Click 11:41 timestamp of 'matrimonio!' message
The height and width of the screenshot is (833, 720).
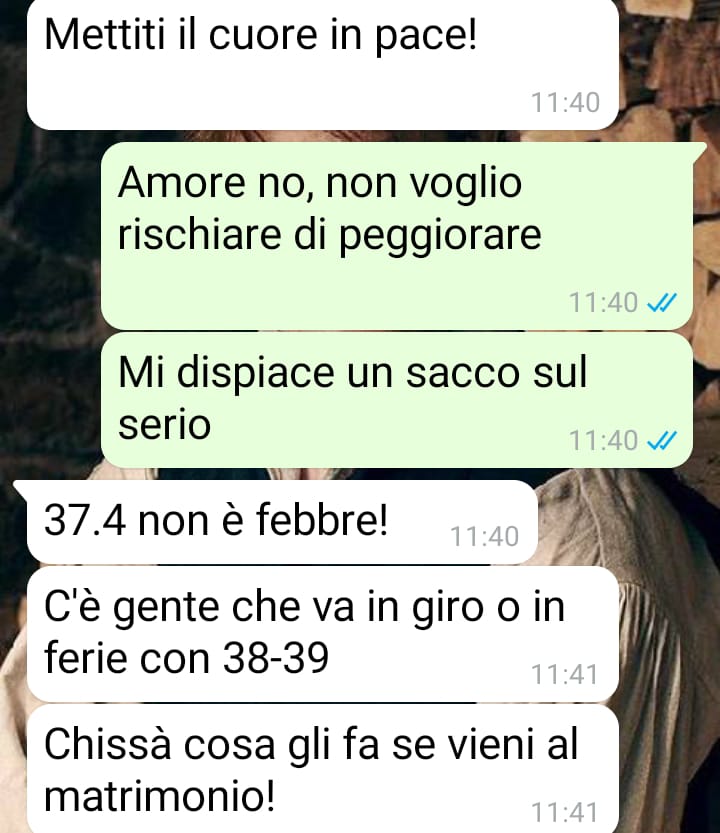tap(565, 812)
